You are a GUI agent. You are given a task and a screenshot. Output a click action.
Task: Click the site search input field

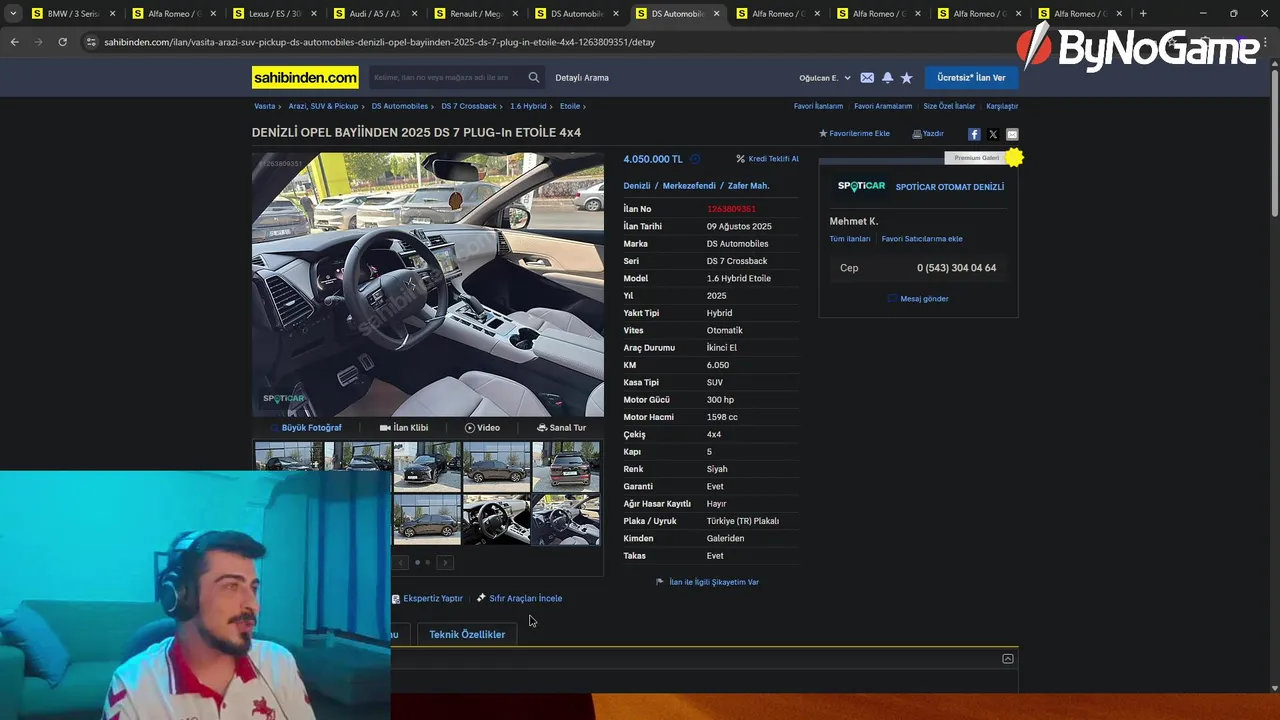point(445,77)
